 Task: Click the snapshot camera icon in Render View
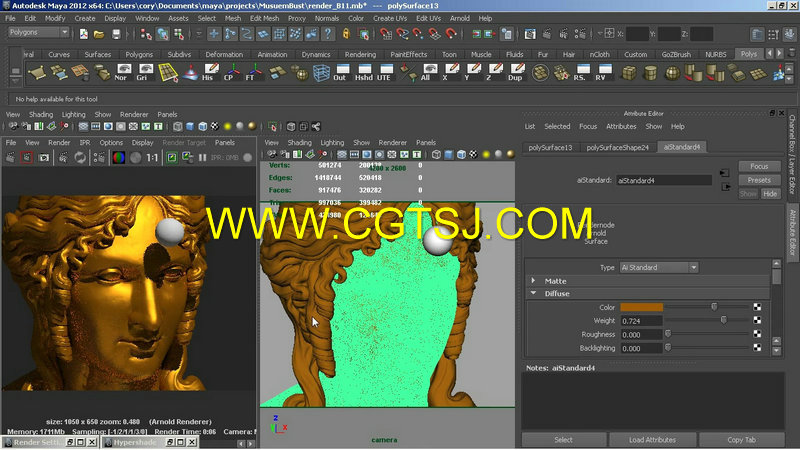pos(44,158)
